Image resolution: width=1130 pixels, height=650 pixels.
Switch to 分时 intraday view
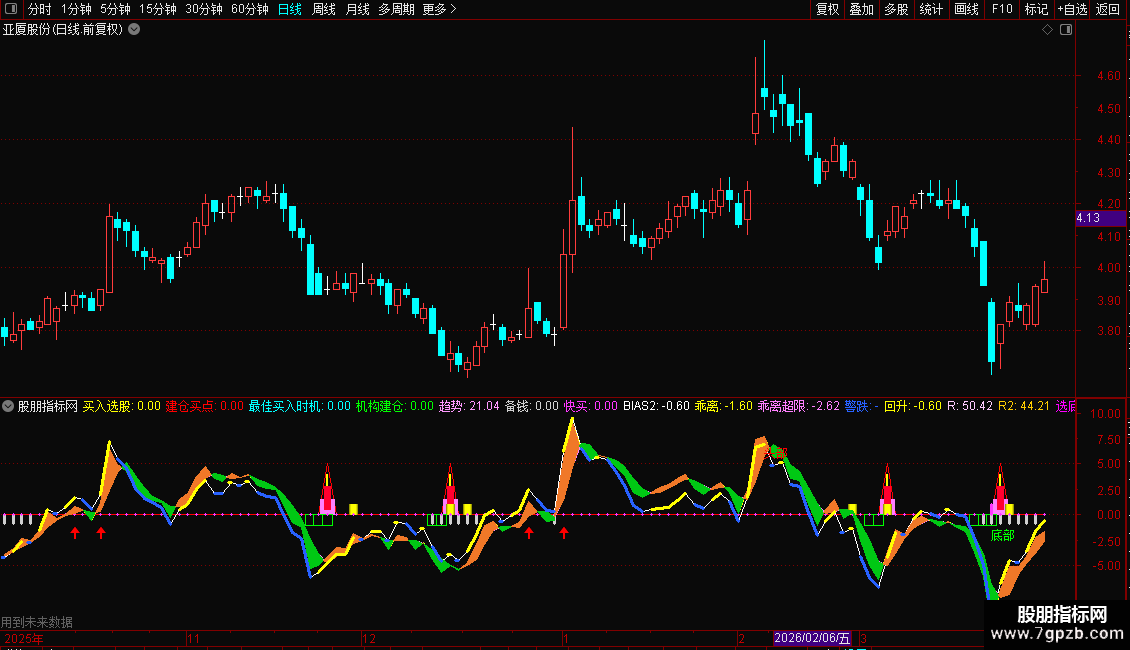pyautogui.click(x=40, y=9)
